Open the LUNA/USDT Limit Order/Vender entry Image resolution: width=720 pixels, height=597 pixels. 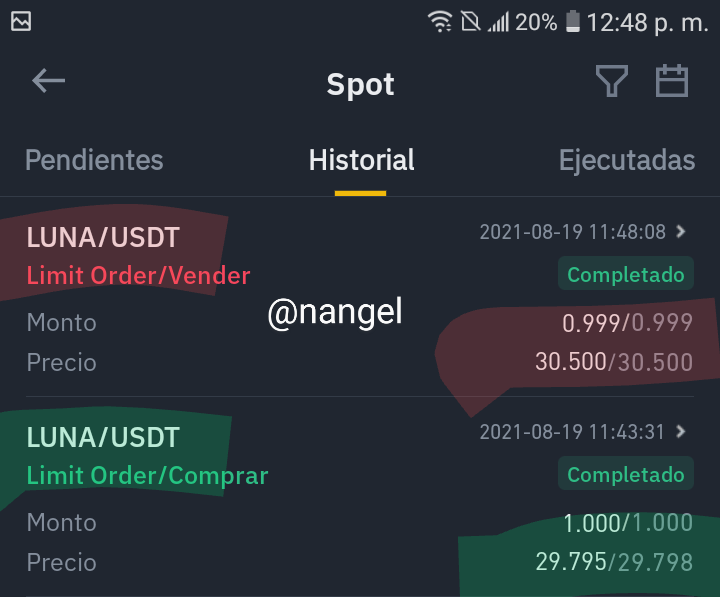(x=360, y=297)
